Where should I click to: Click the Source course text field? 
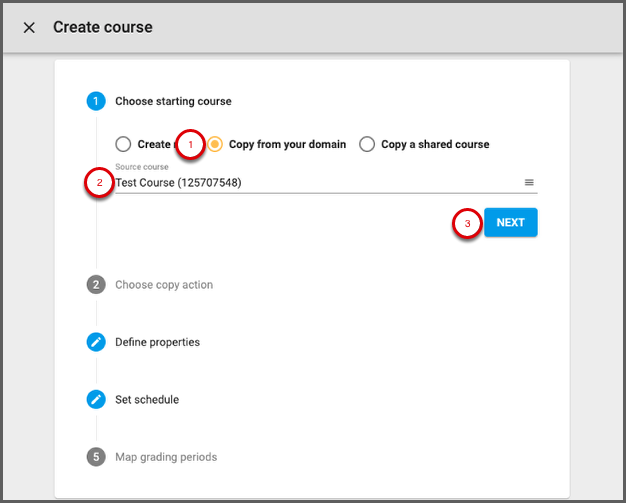click(x=310, y=183)
